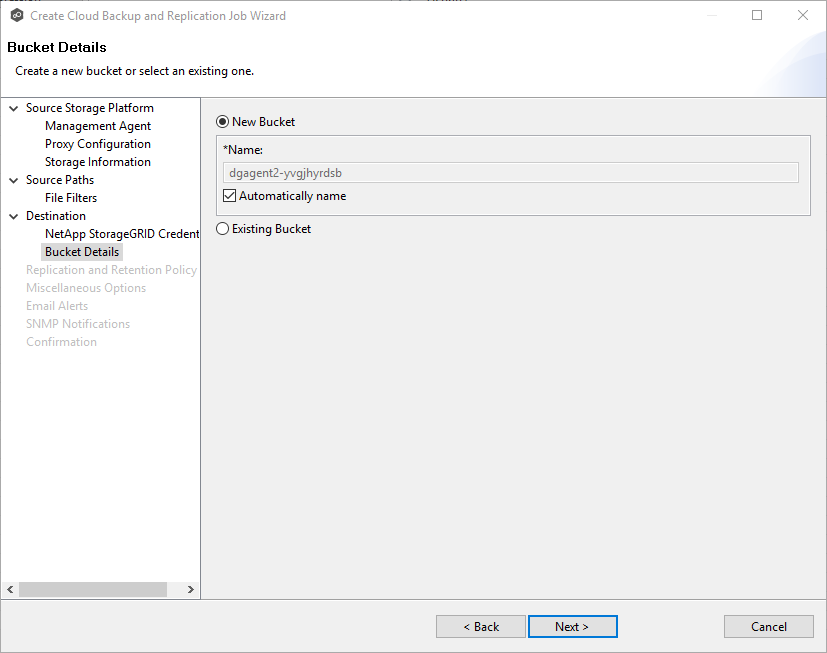Collapse the Destination tree section
Image resolution: width=827 pixels, height=653 pixels.
coord(12,215)
